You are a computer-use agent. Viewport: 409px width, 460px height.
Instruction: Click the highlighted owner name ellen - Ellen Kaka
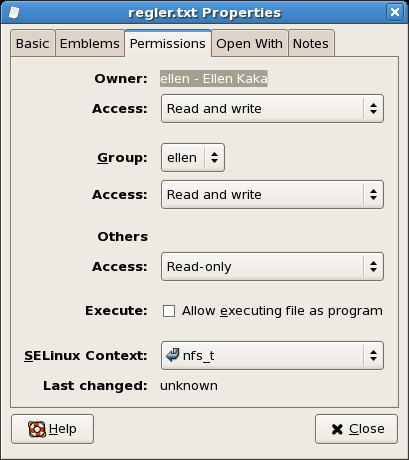tap(214, 79)
